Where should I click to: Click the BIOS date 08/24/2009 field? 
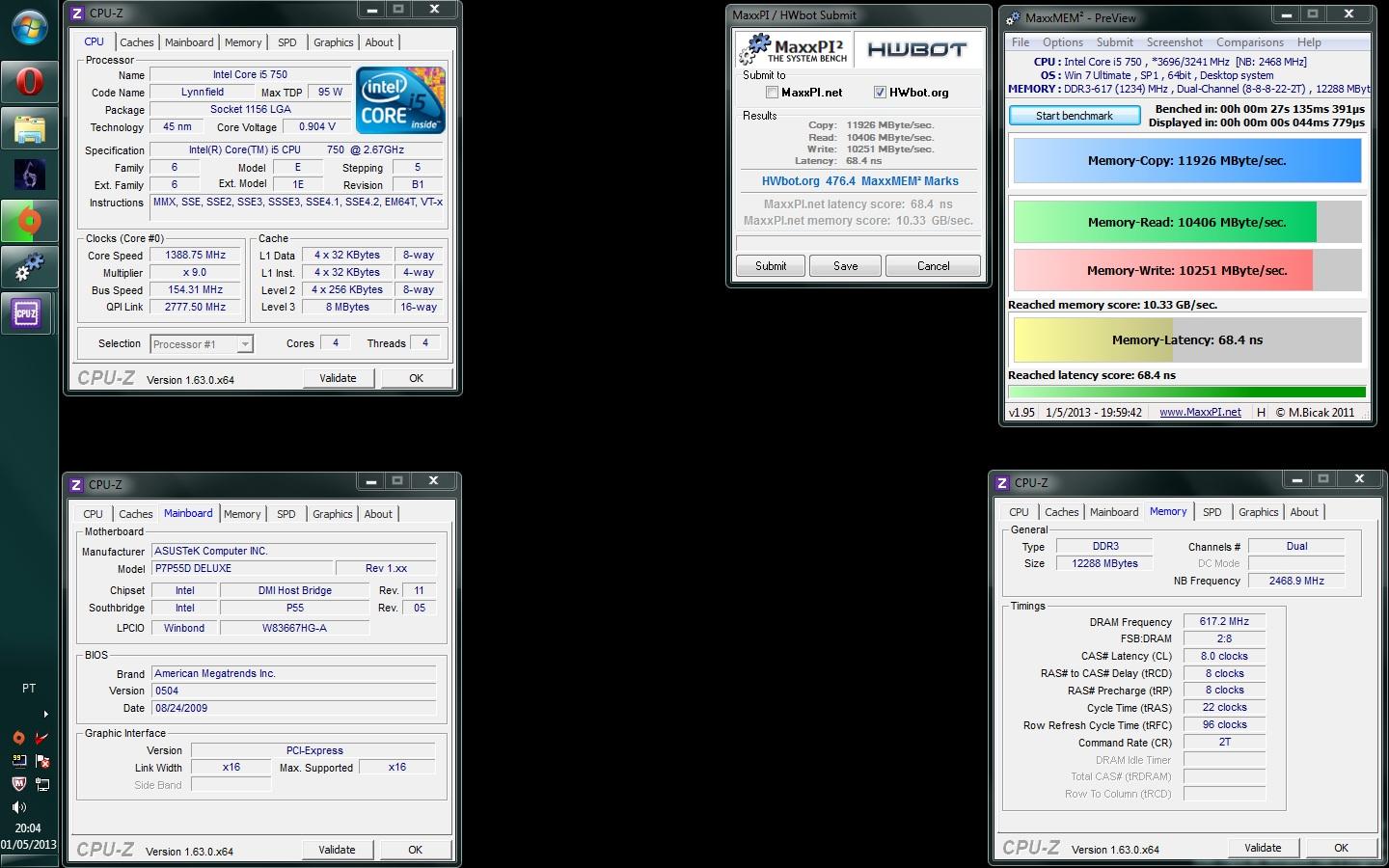[293, 708]
